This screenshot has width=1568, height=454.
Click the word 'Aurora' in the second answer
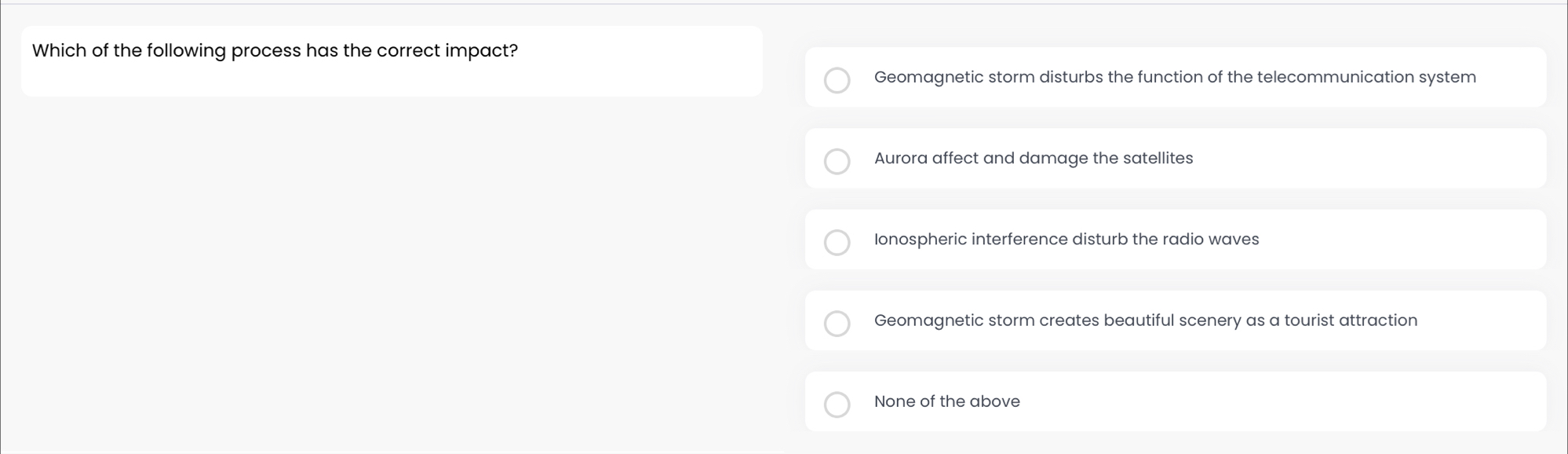900,158
